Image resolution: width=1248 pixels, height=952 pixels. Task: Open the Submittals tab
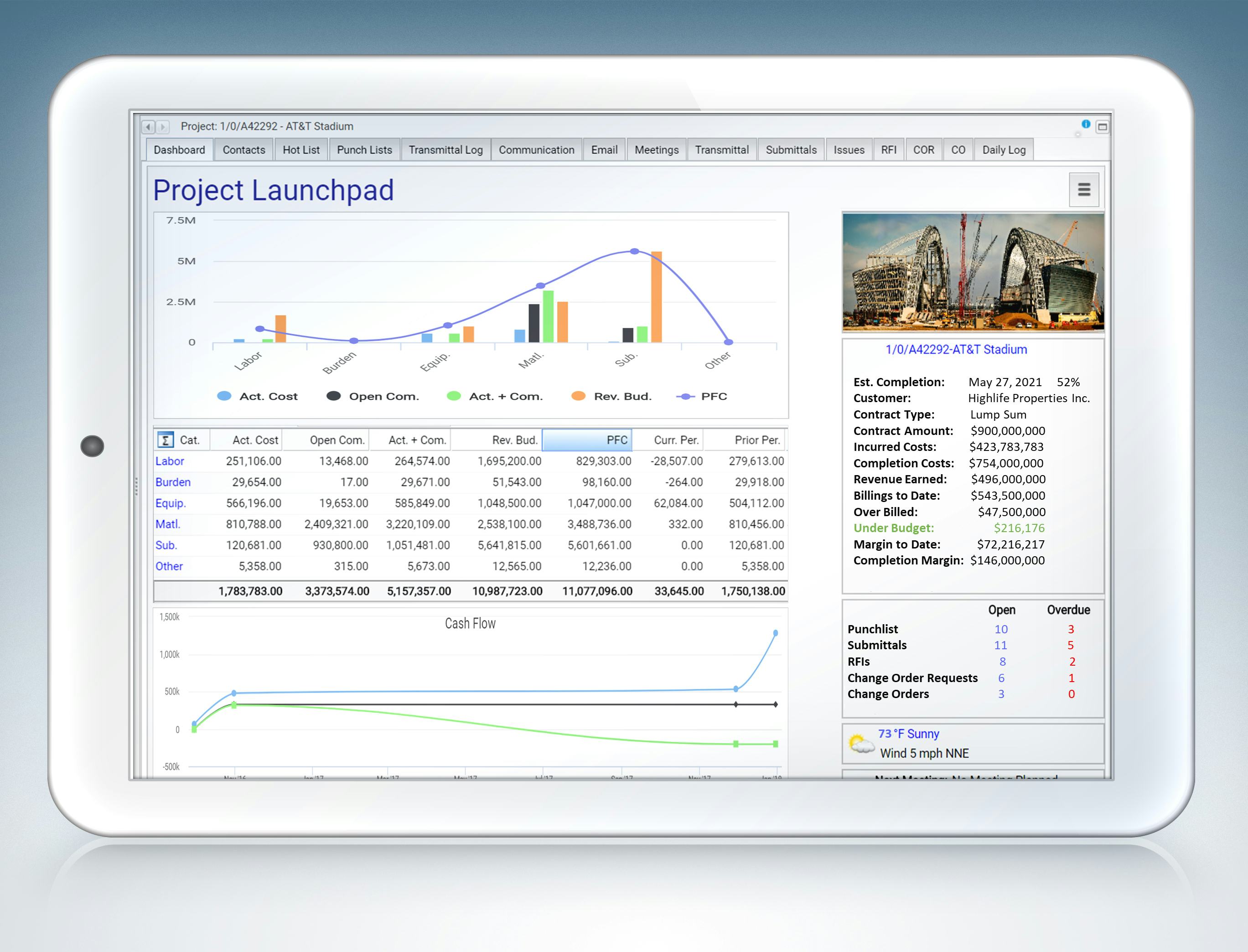coord(791,150)
